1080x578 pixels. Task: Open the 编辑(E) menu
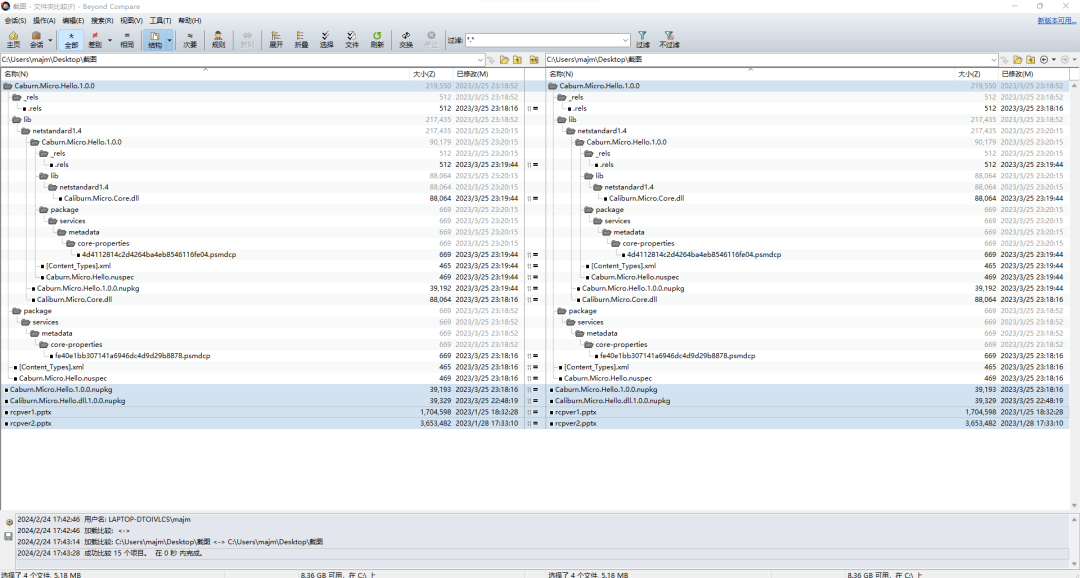(x=73, y=21)
